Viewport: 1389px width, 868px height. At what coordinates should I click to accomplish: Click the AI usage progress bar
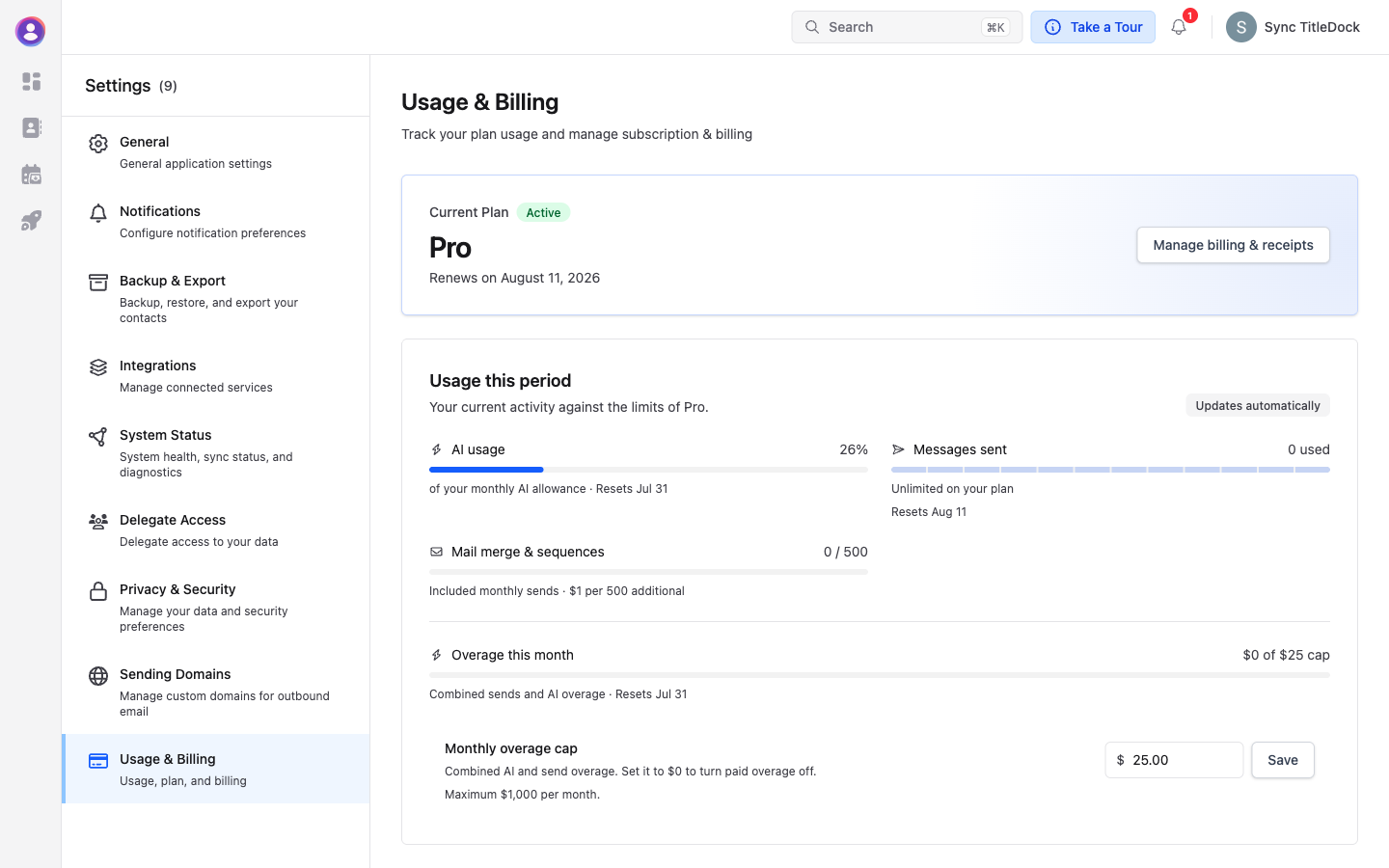(648, 470)
